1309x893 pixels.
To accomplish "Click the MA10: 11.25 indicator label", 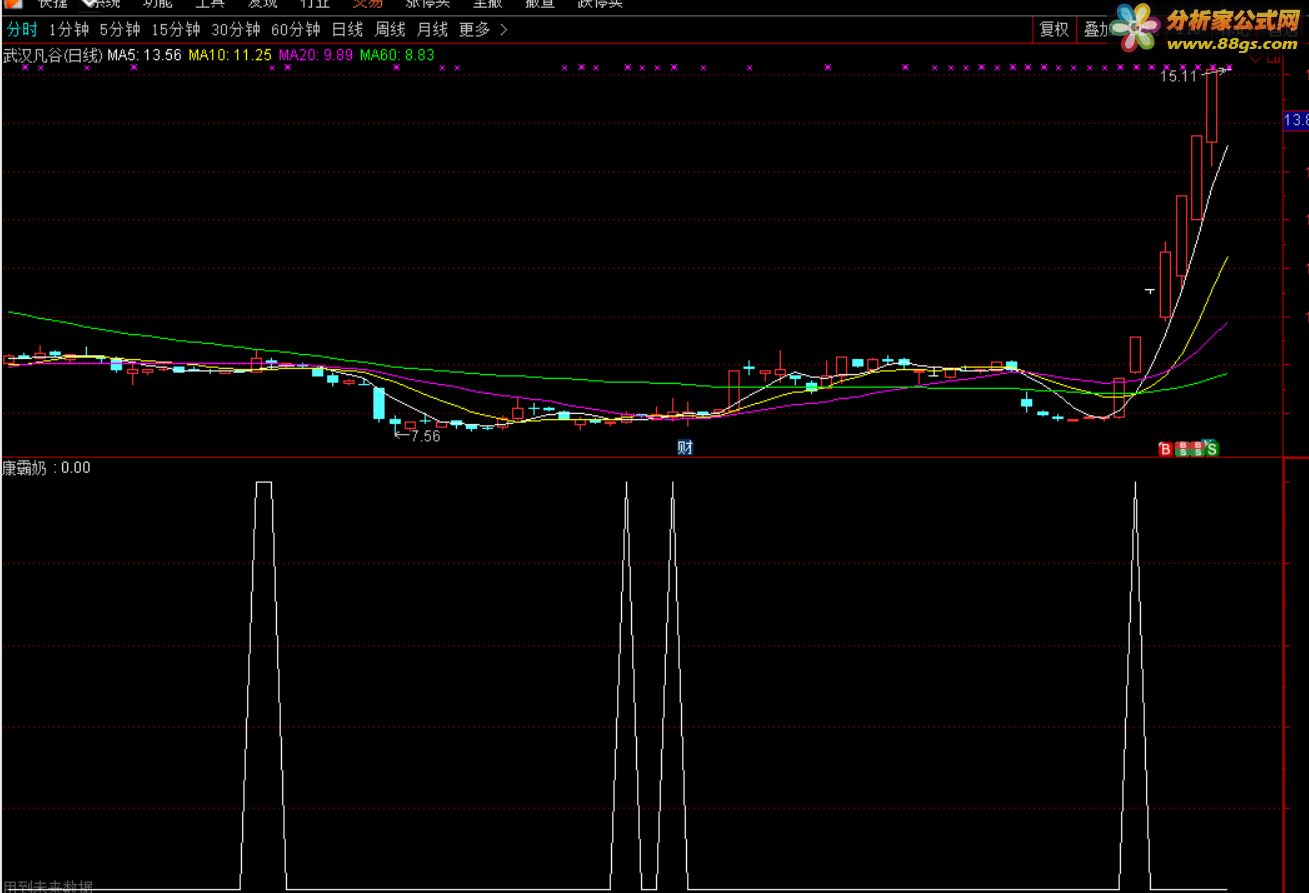I will (x=230, y=55).
